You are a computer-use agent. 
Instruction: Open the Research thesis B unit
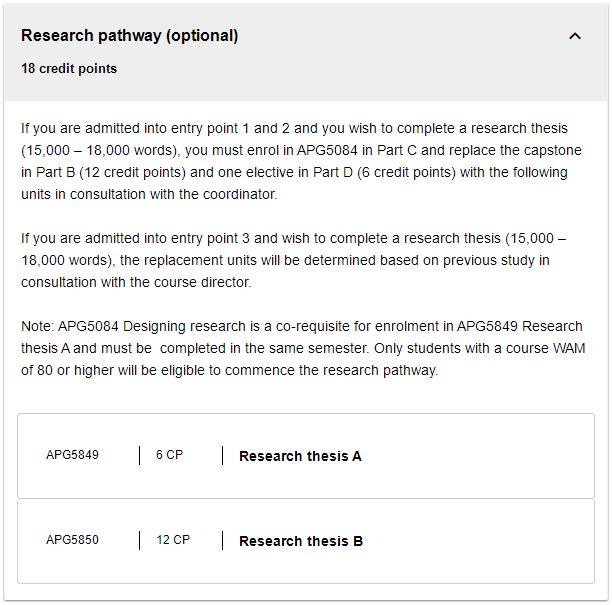[x=300, y=541]
